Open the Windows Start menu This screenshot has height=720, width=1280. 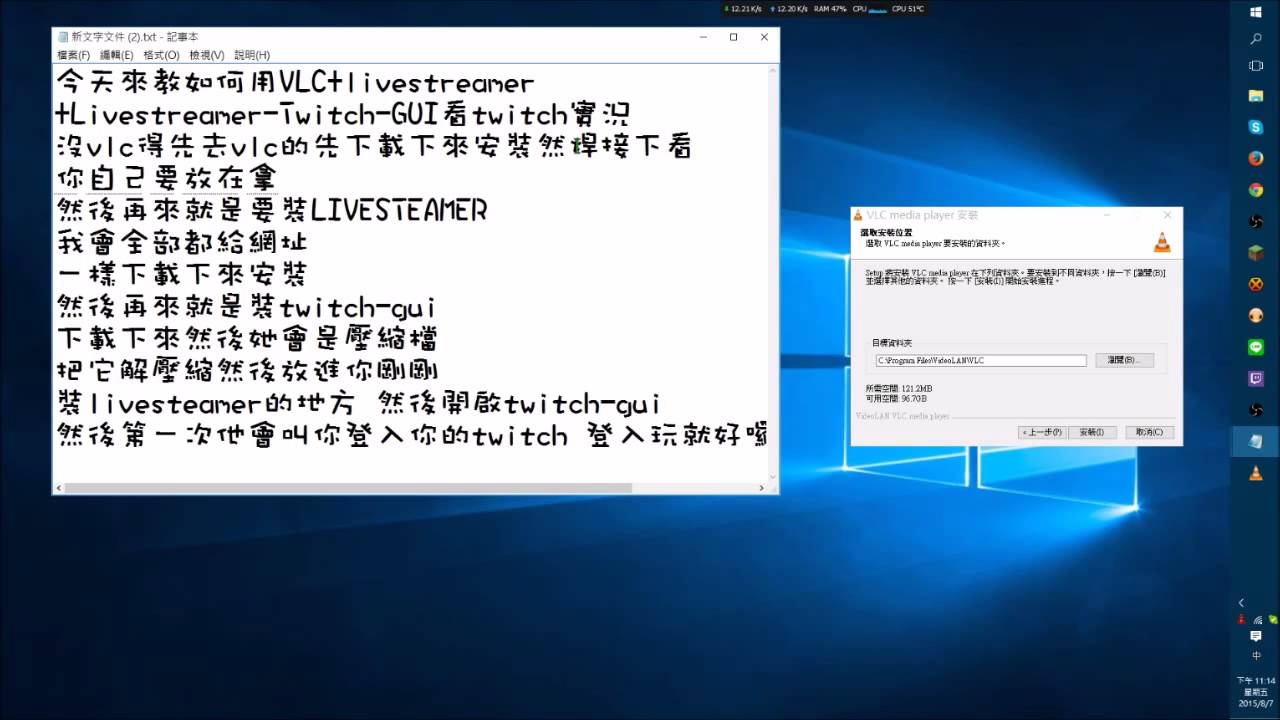coord(1256,13)
